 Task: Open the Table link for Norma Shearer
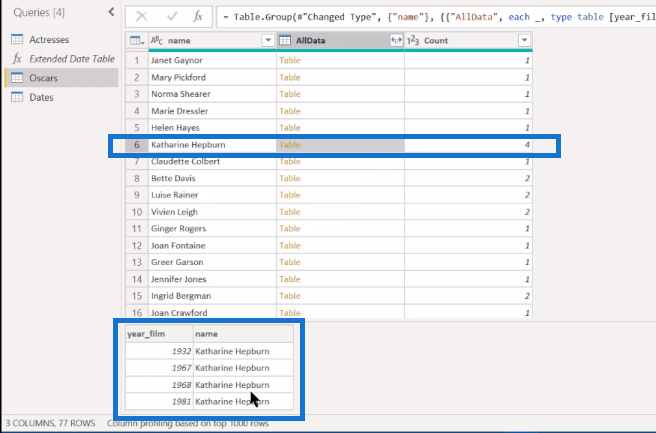pyautogui.click(x=290, y=94)
